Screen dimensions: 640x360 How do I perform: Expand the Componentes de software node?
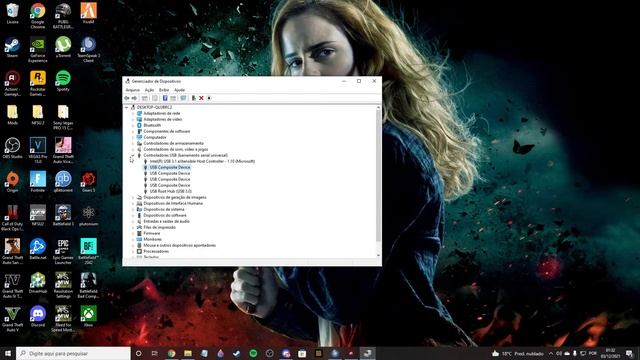[133, 131]
